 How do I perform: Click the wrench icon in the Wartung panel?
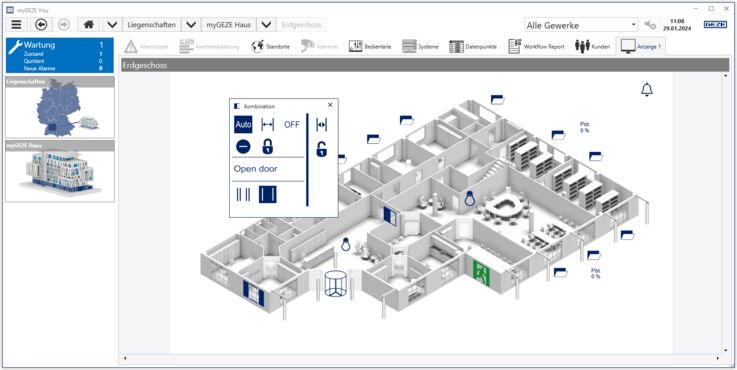pyautogui.click(x=15, y=47)
